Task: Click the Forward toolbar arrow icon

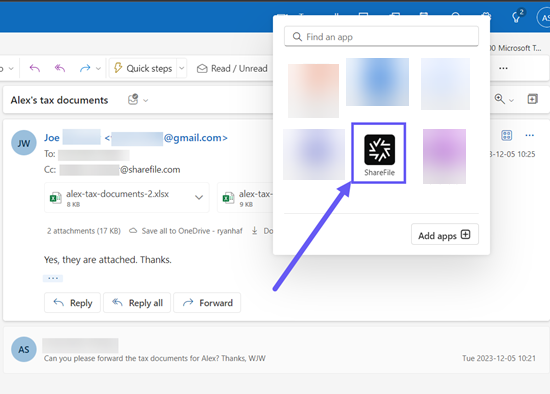Action: [x=85, y=68]
